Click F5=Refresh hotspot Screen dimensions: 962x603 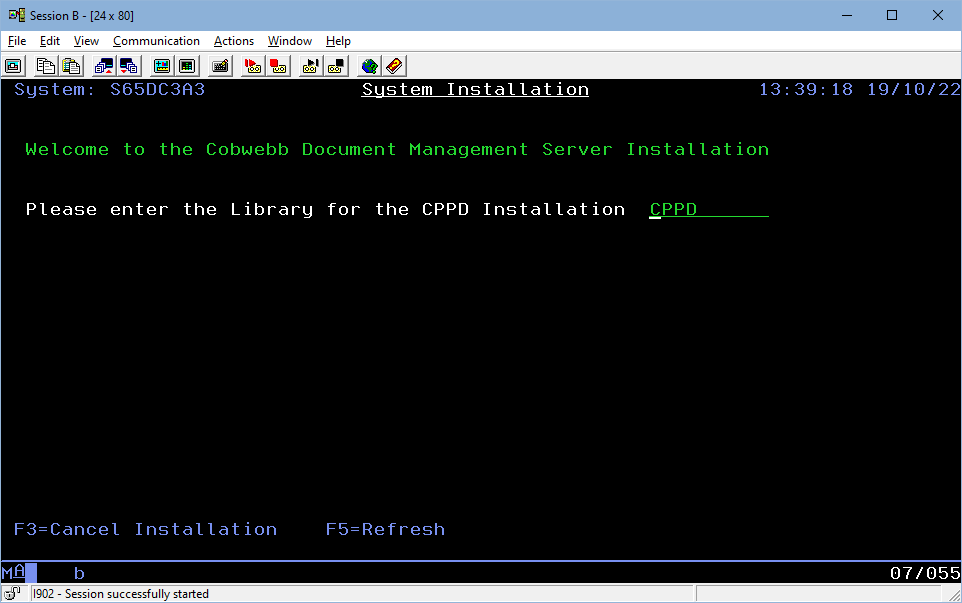click(385, 529)
